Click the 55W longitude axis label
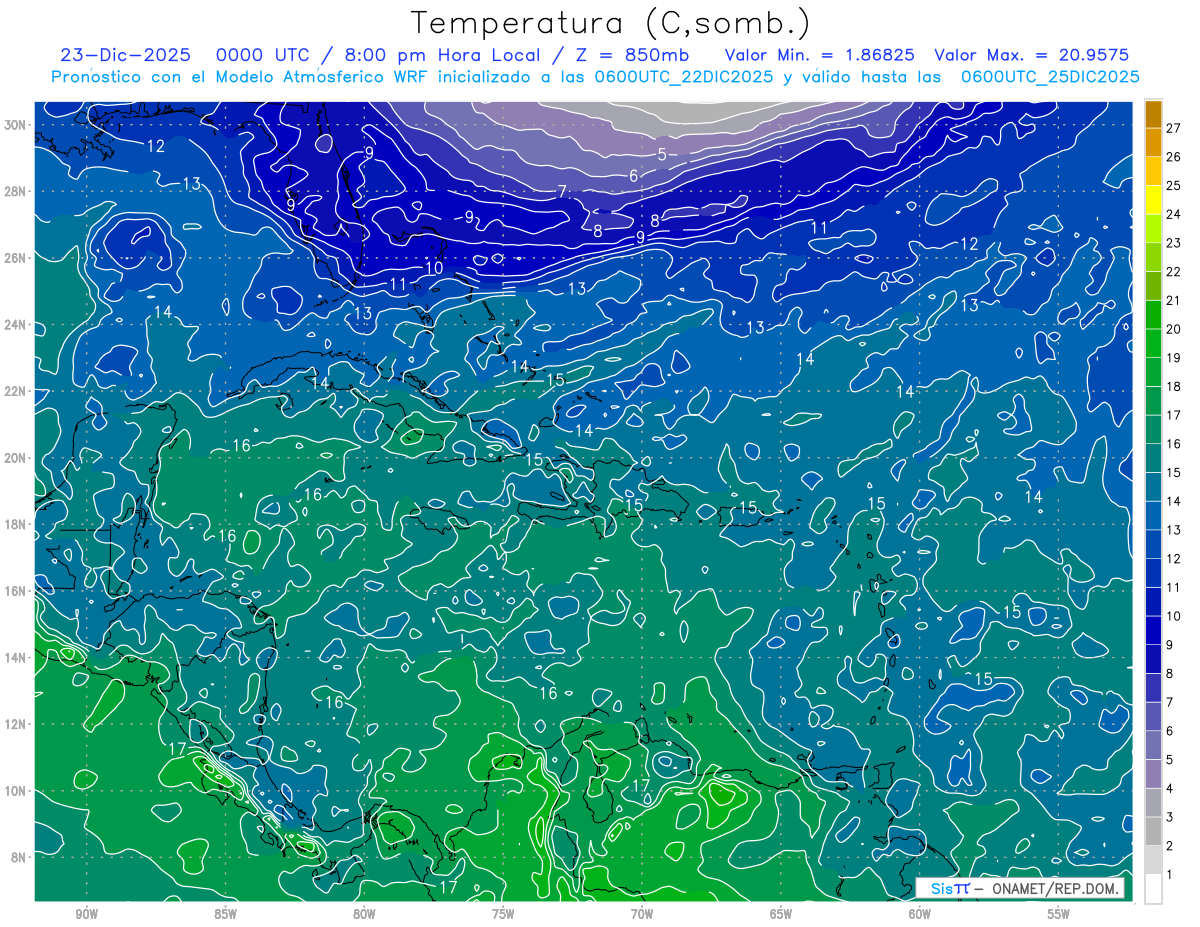Screen dimensions: 1200x927 [x=1059, y=914]
